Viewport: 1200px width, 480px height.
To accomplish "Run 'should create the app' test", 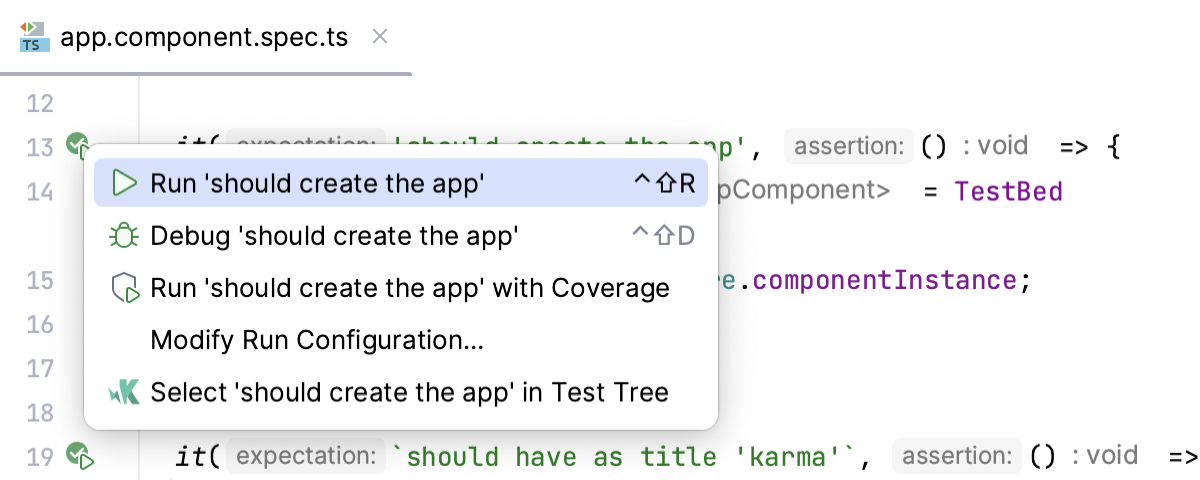I will [x=317, y=183].
